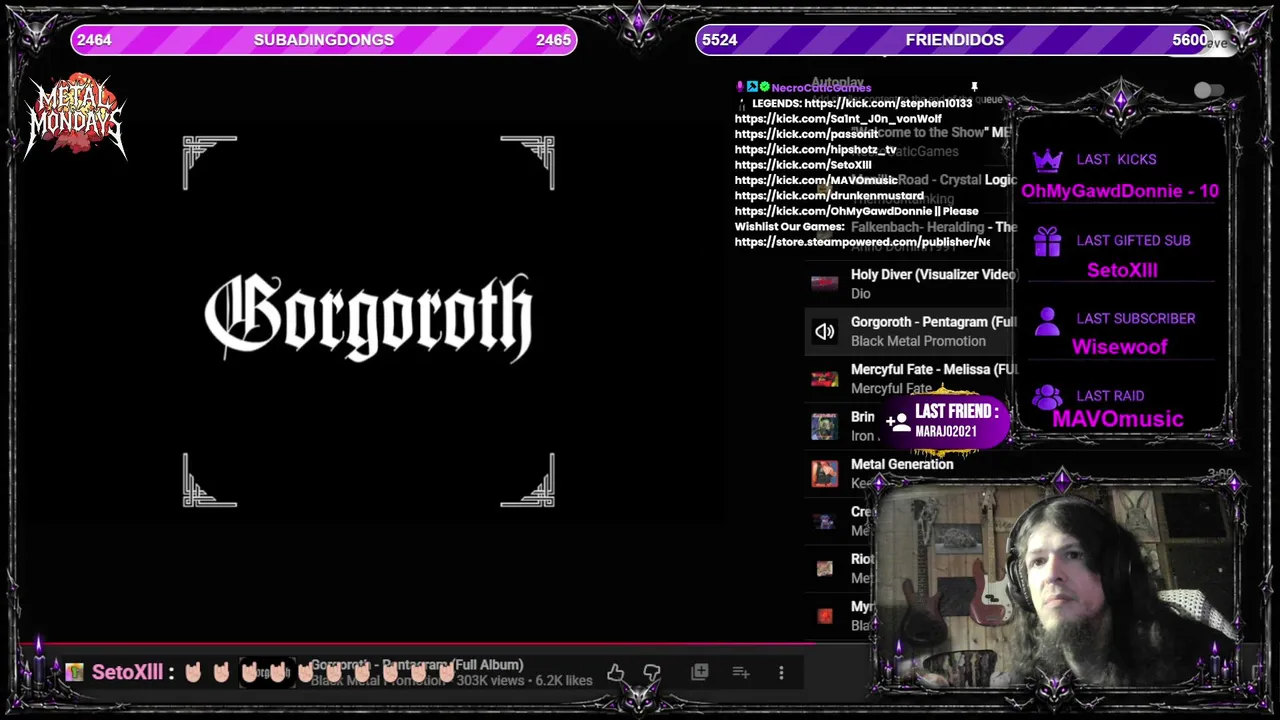Dislike the currently playing track

coord(652,673)
